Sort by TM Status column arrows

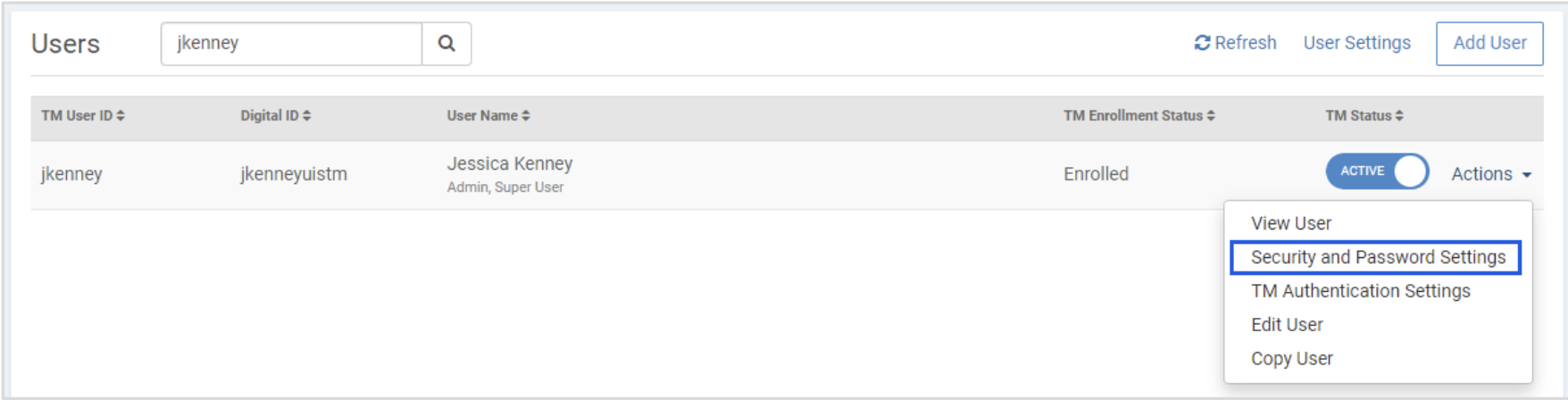pyautogui.click(x=1399, y=116)
